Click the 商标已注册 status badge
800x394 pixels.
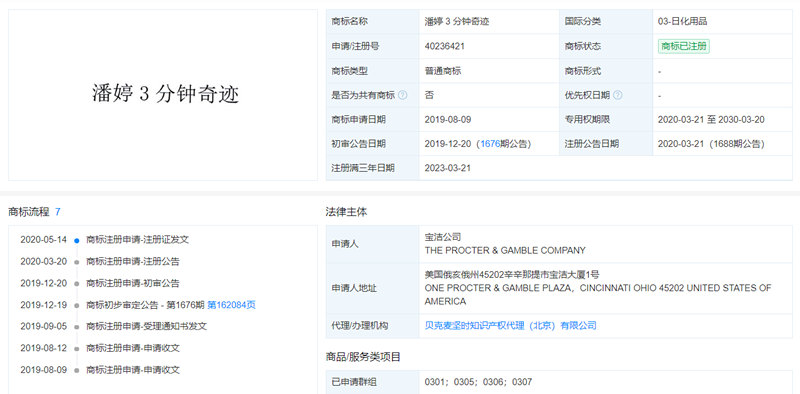684,46
